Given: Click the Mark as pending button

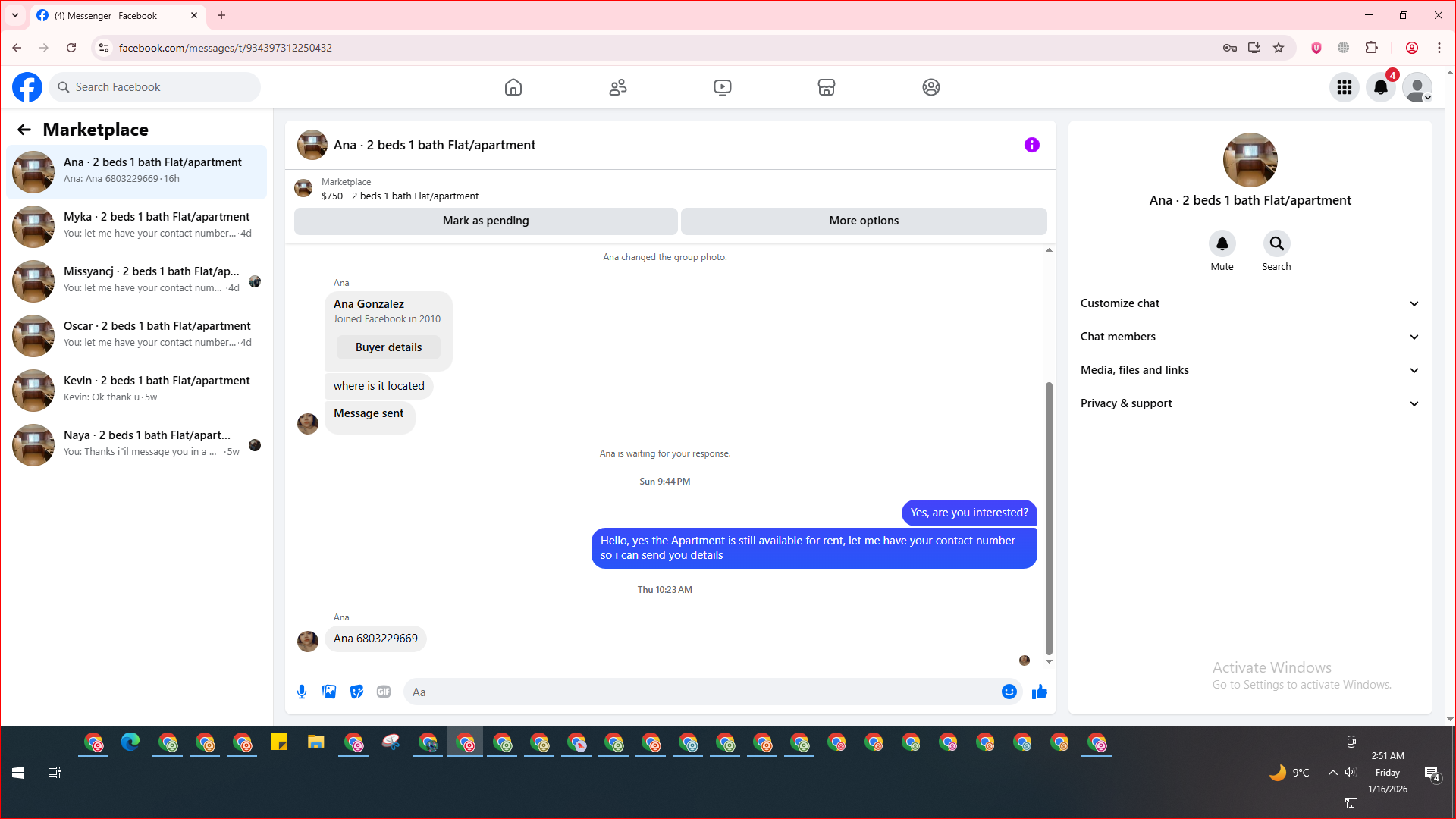Looking at the screenshot, I should [x=485, y=221].
